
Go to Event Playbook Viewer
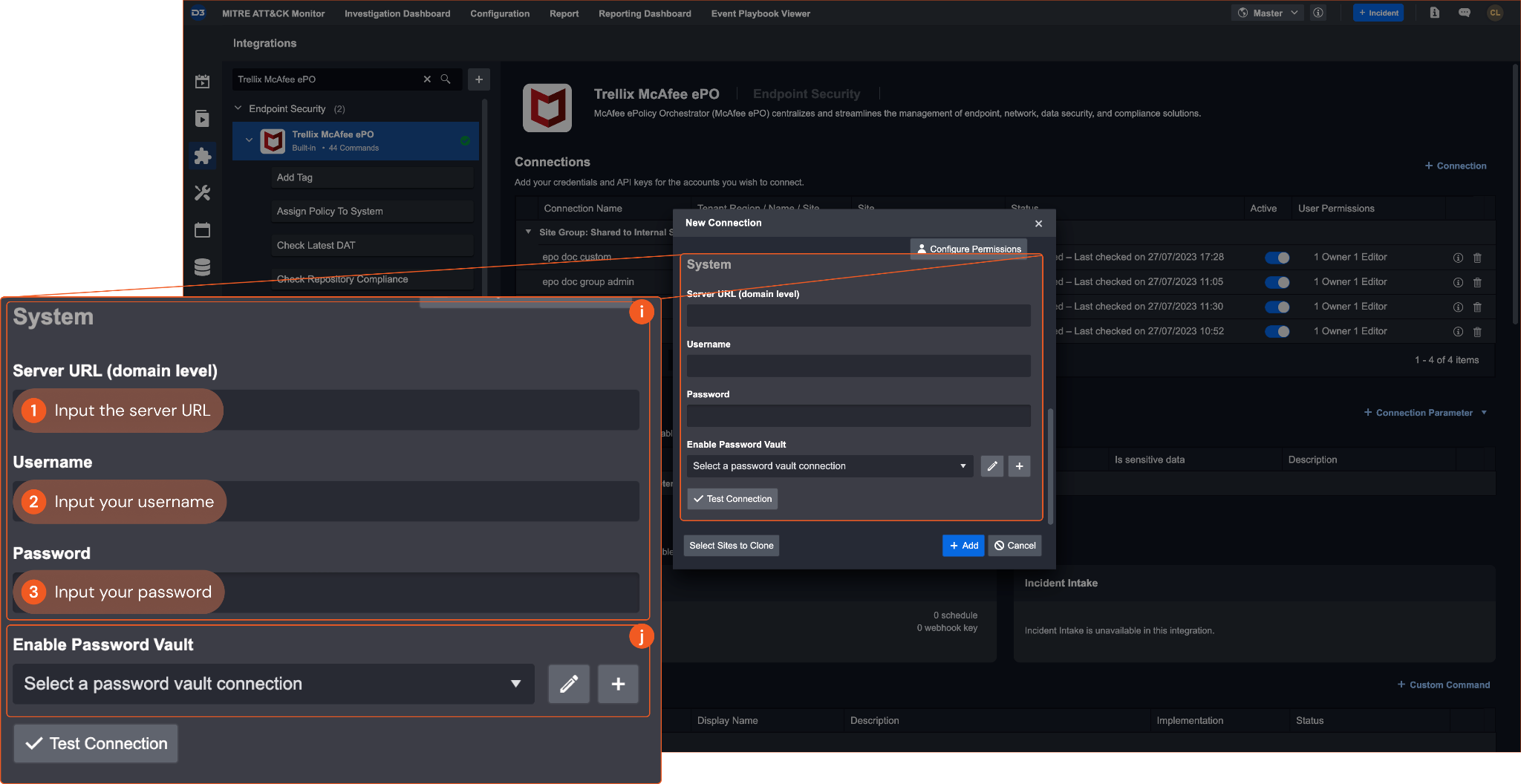tap(760, 13)
